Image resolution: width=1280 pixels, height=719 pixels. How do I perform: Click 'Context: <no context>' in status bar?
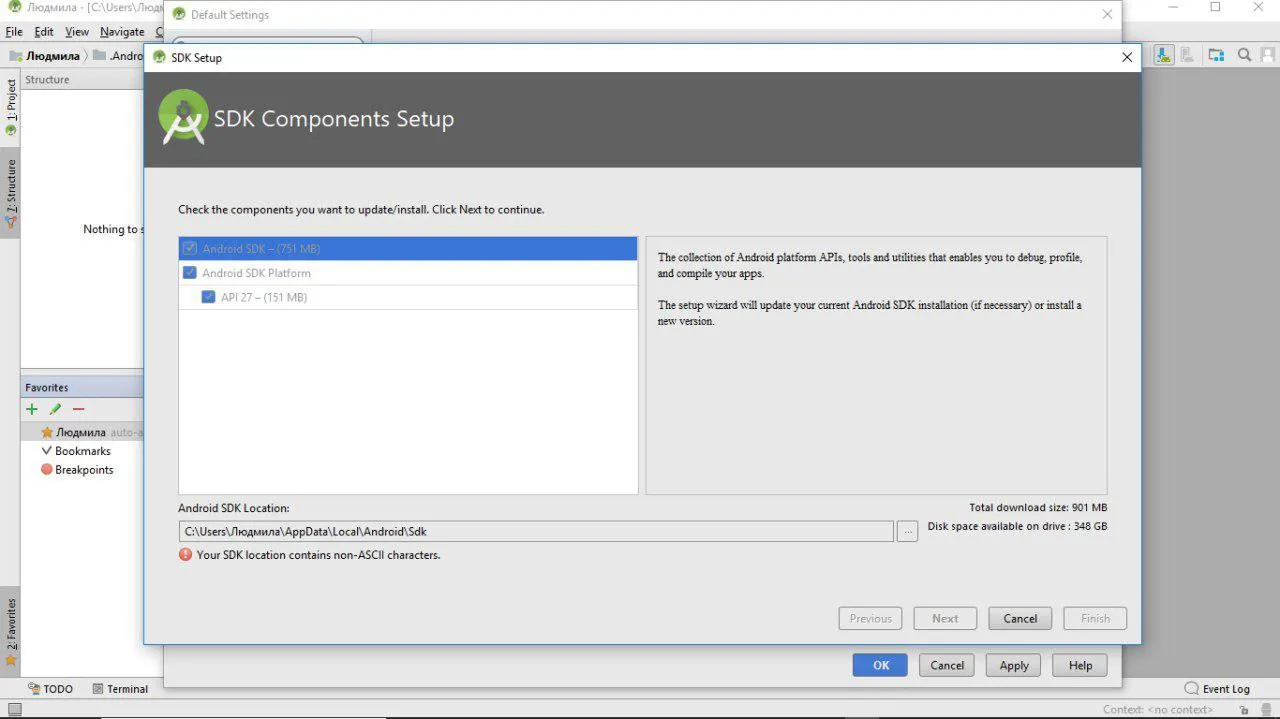click(1158, 709)
